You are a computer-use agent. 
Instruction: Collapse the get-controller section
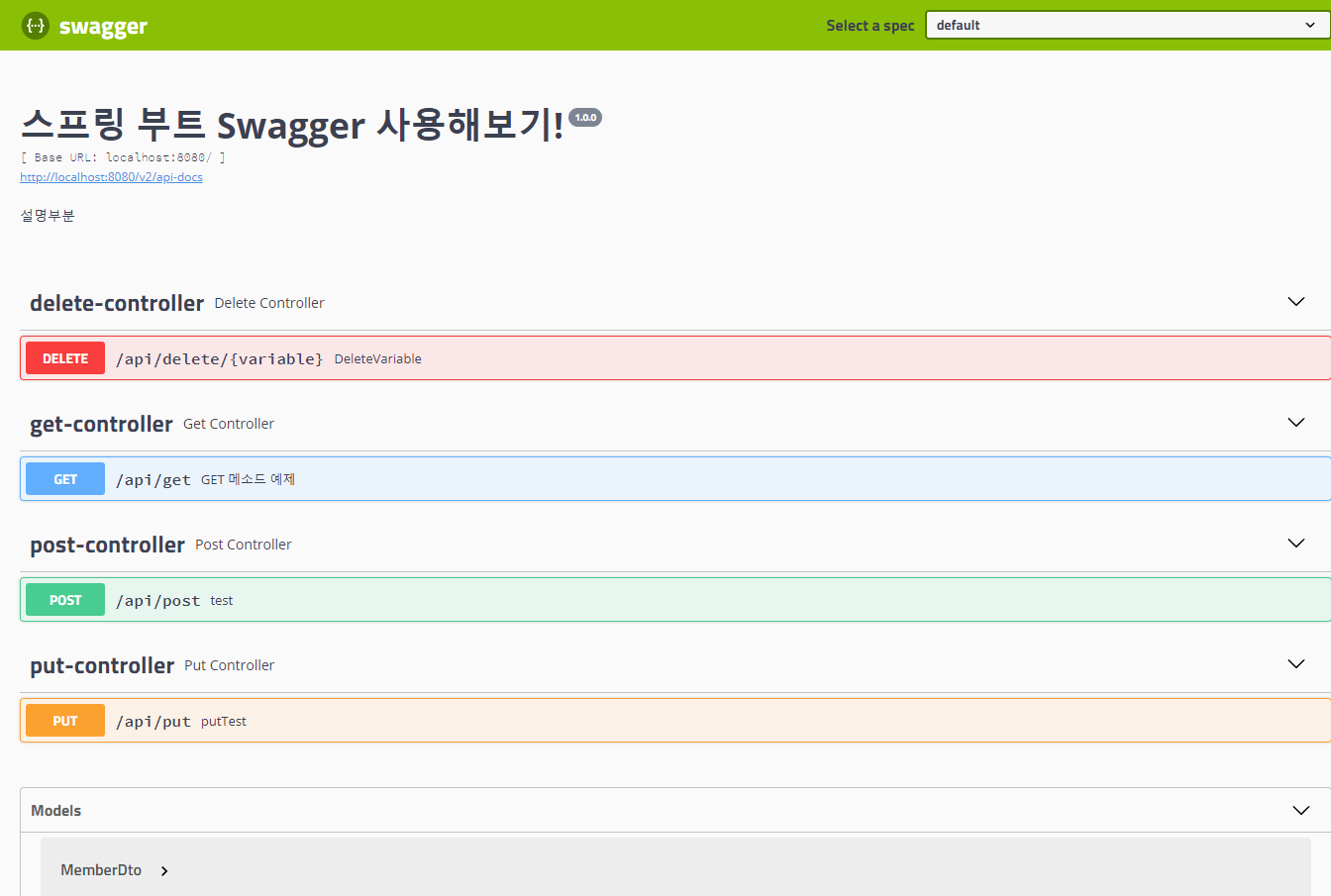[1296, 422]
